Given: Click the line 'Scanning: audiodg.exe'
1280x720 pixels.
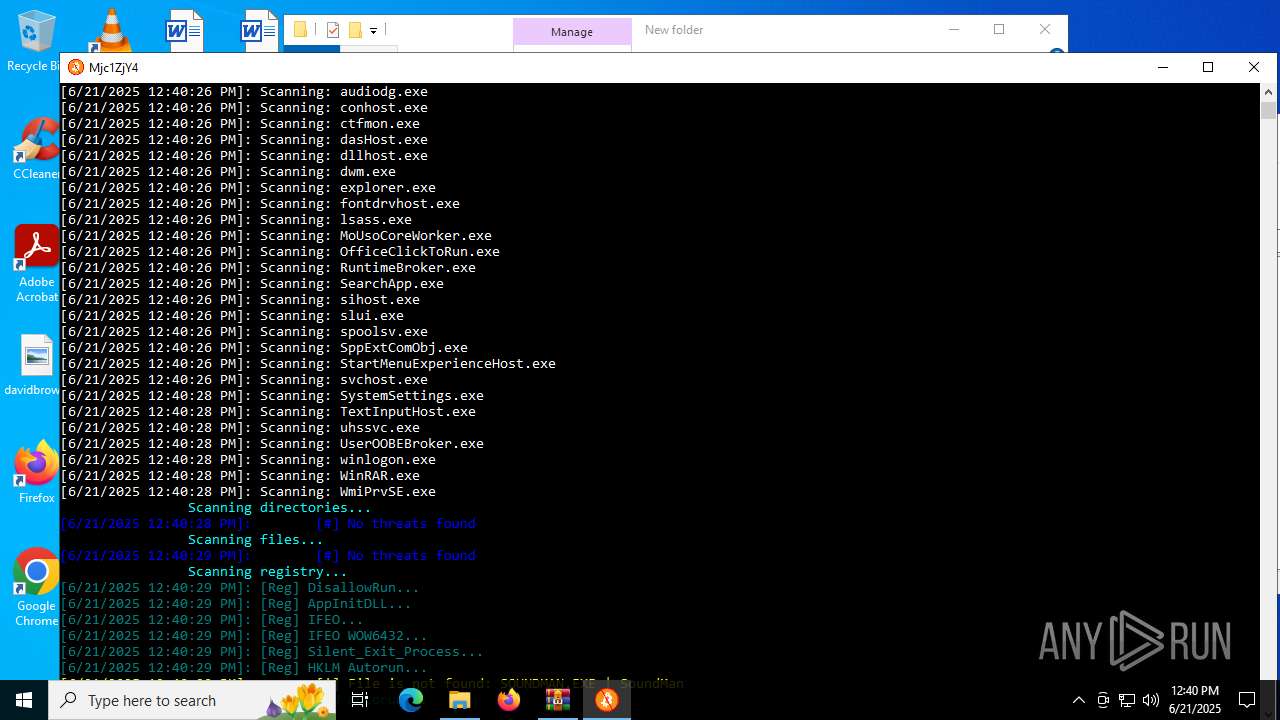Looking at the screenshot, I should click(244, 91).
